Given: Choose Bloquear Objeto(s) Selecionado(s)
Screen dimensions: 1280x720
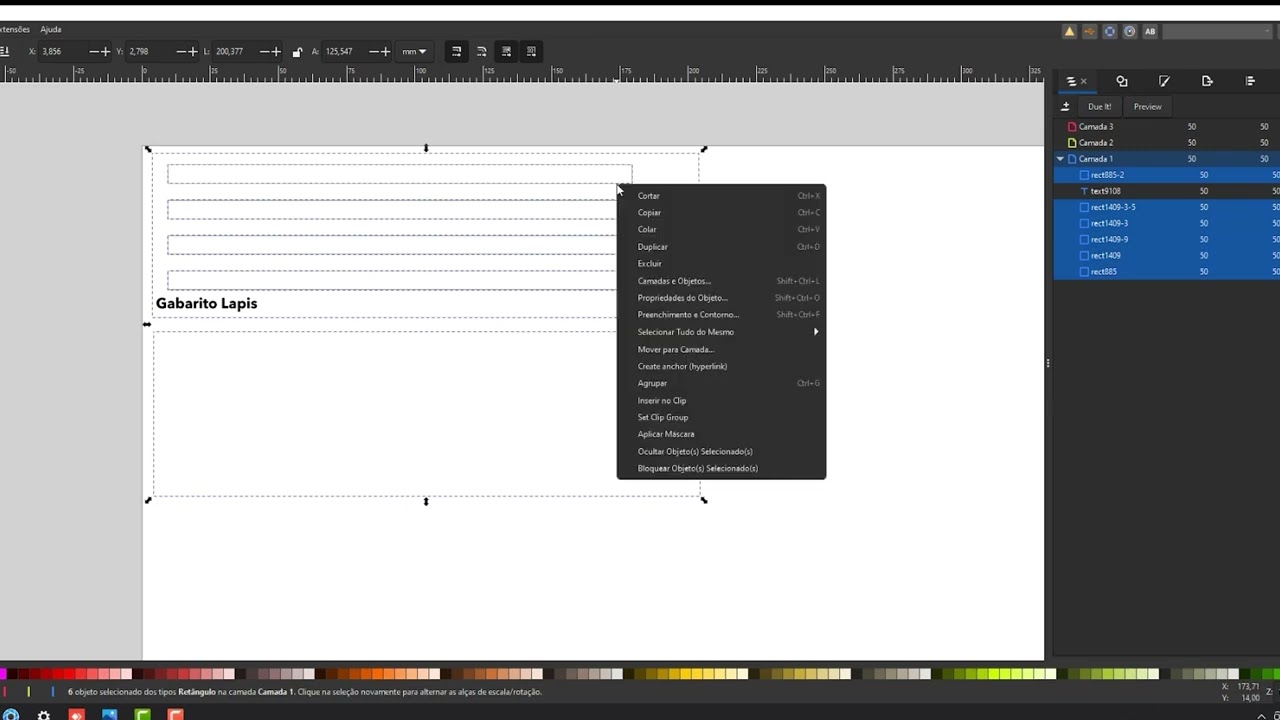Looking at the screenshot, I should click(721, 469).
